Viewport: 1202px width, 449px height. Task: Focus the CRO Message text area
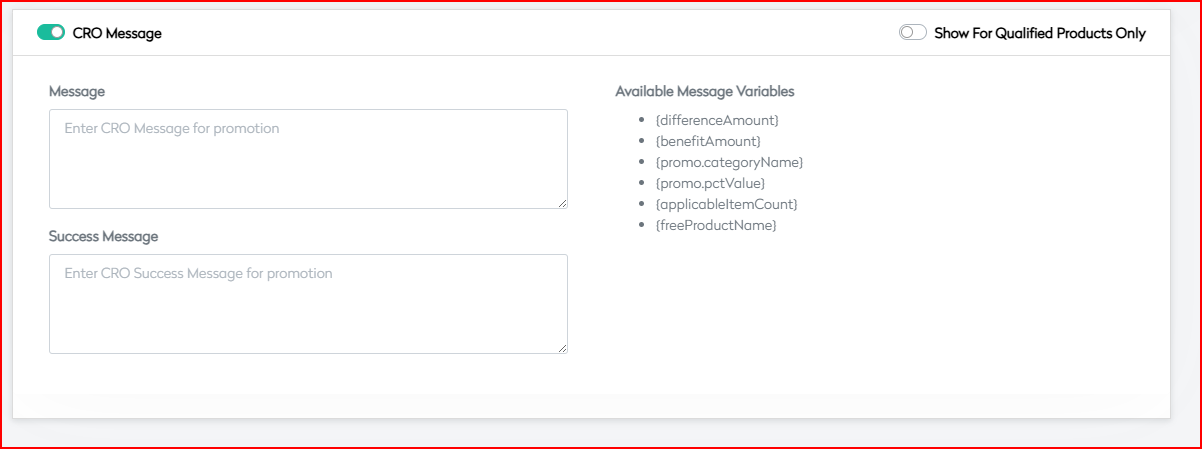308,159
